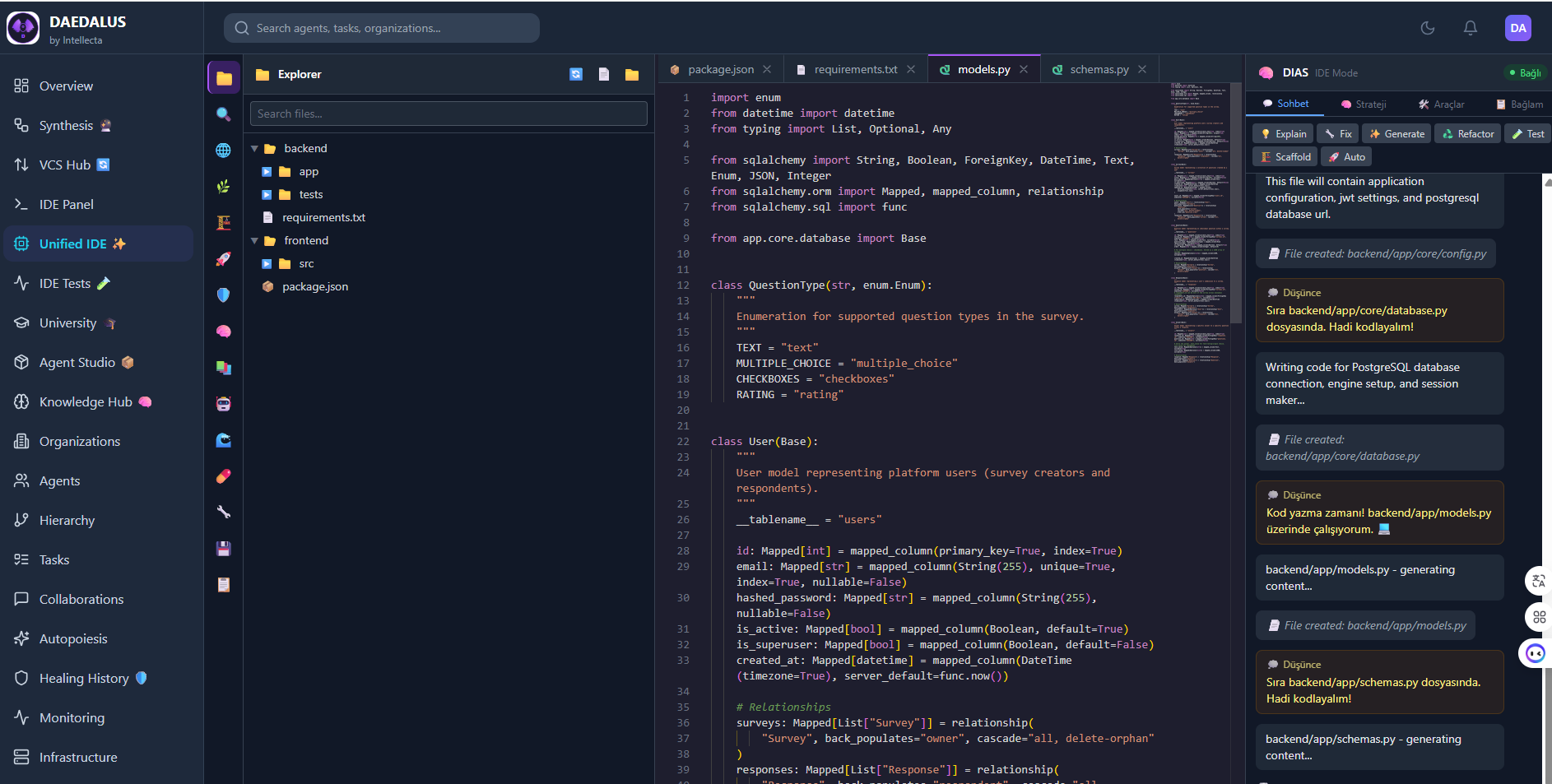Open the wrench icon in activity bar
The image size is (1552, 784).
click(224, 513)
